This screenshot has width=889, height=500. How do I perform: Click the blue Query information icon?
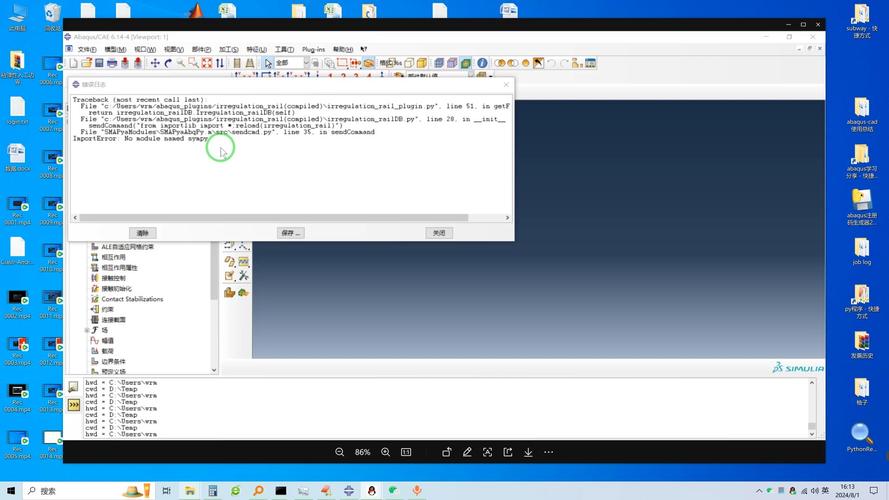(482, 63)
